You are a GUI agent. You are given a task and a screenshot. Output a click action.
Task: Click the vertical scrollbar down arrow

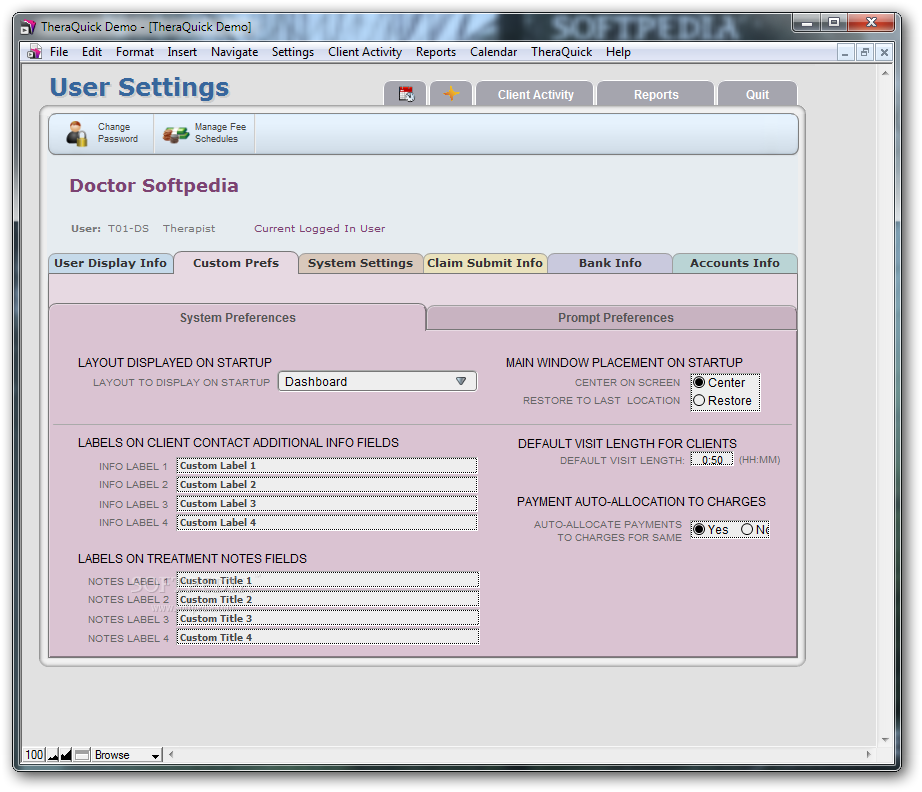pos(885,740)
